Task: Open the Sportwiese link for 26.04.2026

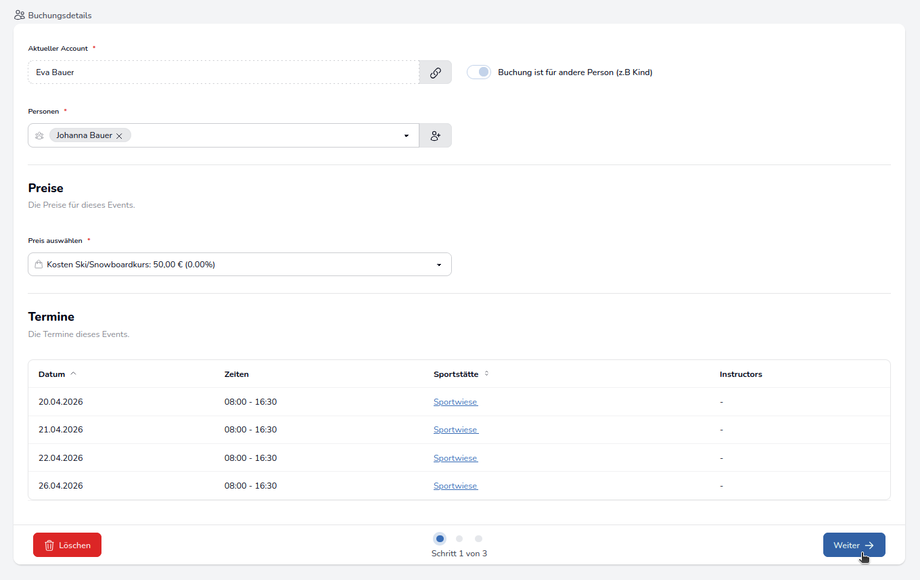Action: click(x=455, y=486)
